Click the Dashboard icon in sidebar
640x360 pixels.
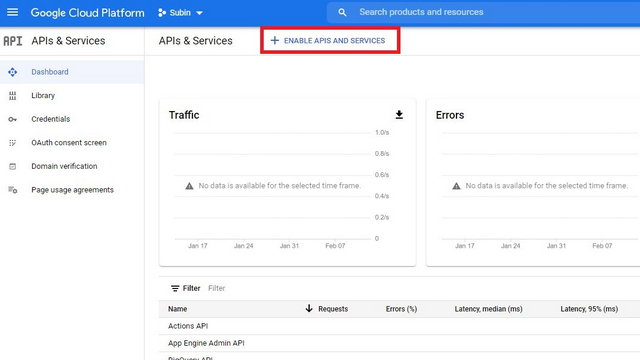coord(13,72)
